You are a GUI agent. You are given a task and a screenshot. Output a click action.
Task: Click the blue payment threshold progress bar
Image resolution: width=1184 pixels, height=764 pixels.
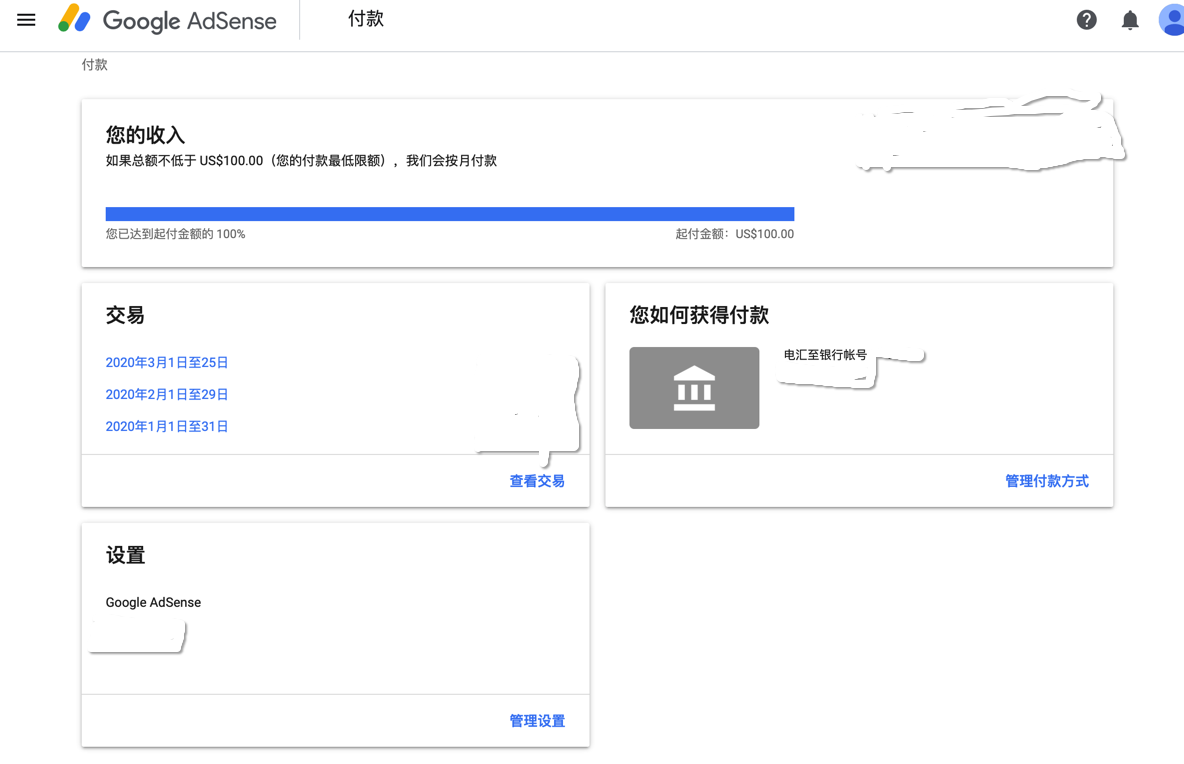coord(450,214)
